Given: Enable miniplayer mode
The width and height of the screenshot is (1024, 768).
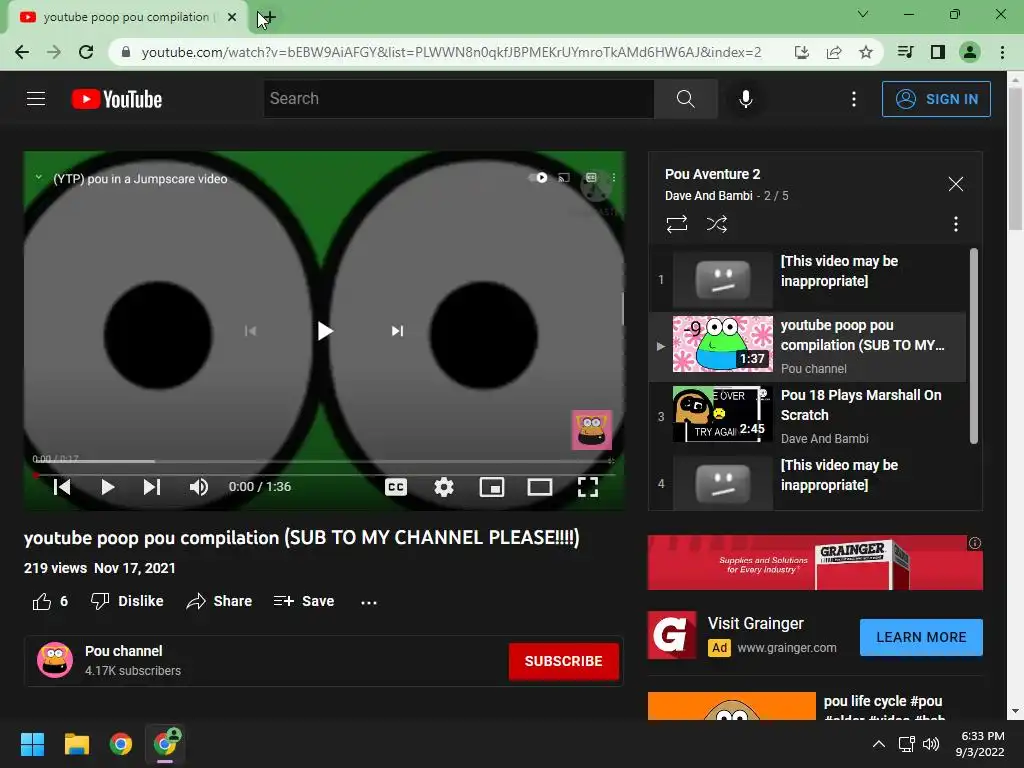Looking at the screenshot, I should 492,487.
